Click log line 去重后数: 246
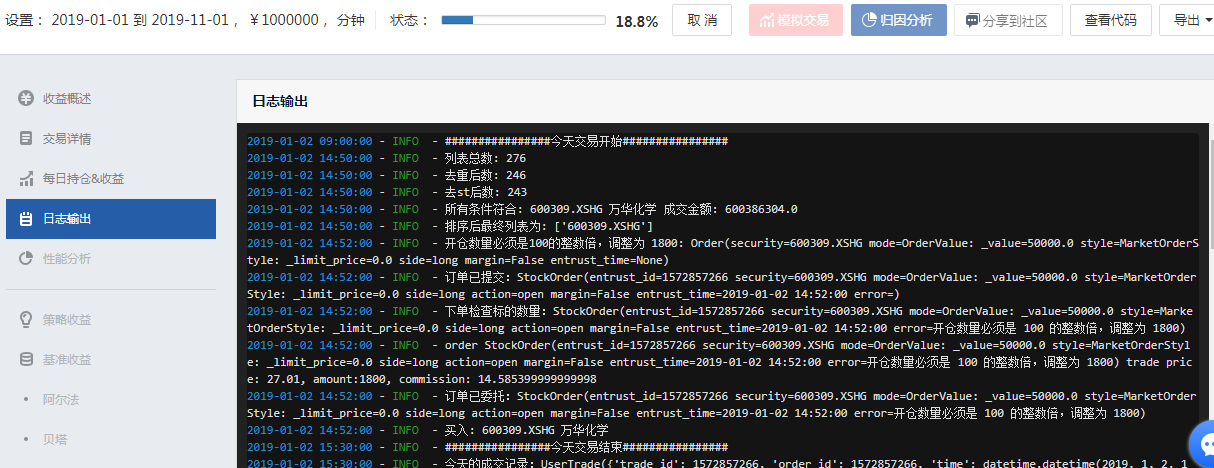Screen dimensions: 1214x468 click(x=386, y=175)
